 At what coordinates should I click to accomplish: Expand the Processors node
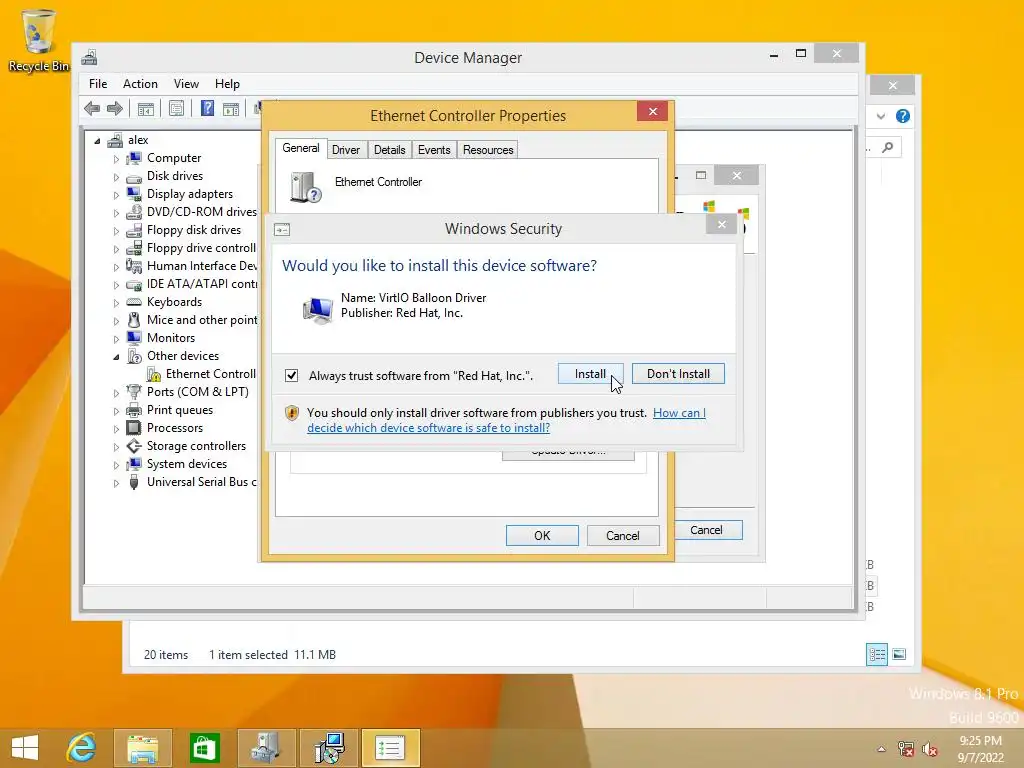[x=116, y=429]
